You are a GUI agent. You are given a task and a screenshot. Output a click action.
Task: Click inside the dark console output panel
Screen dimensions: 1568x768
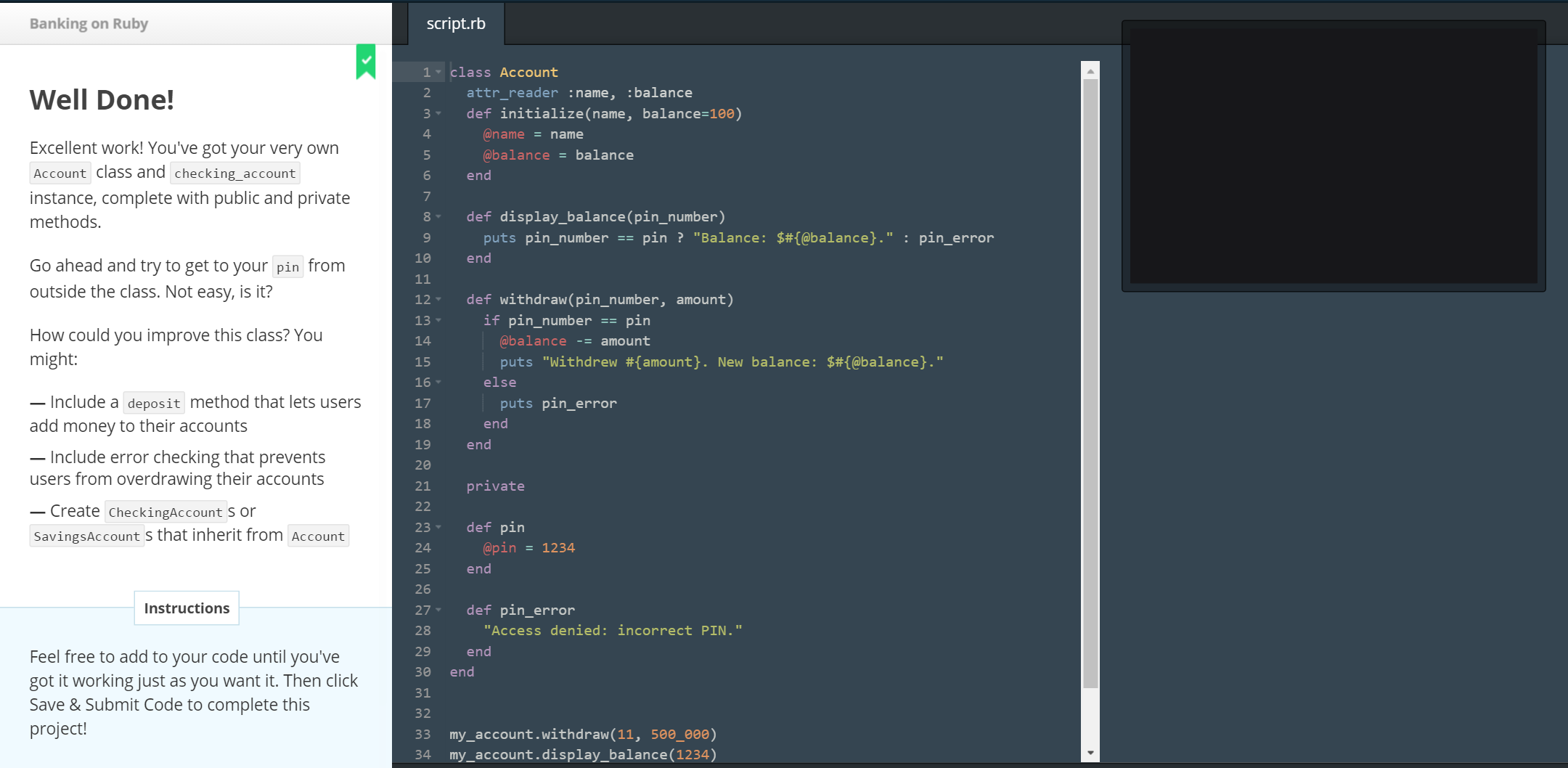point(1333,156)
